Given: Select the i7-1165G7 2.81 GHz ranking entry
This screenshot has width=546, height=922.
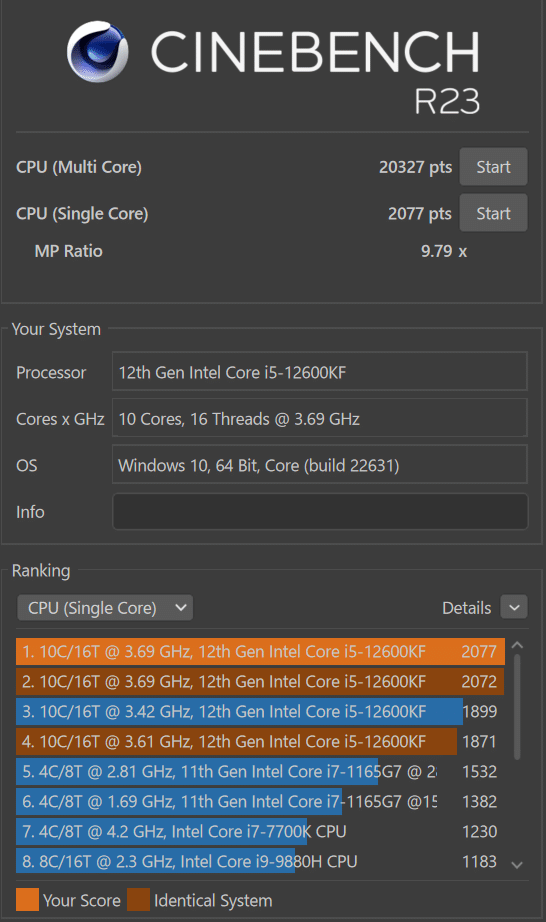Looking at the screenshot, I should (x=260, y=771).
